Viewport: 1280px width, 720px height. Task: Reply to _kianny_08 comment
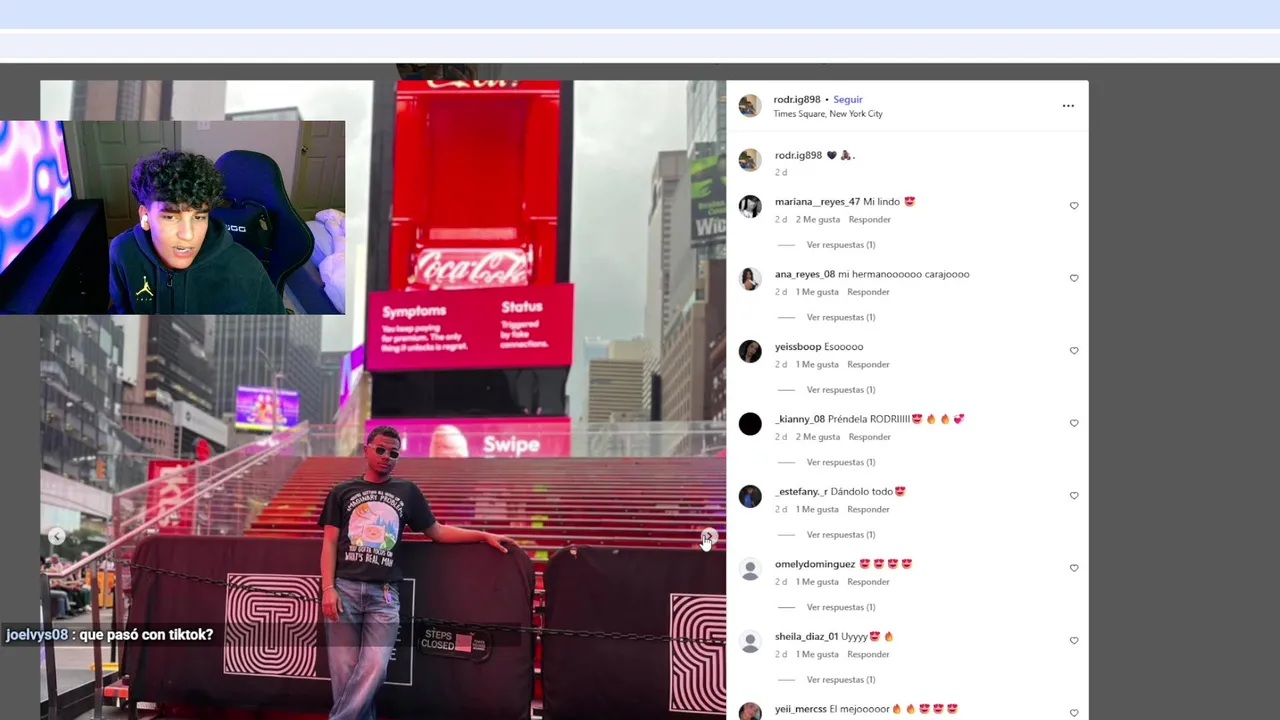point(869,437)
